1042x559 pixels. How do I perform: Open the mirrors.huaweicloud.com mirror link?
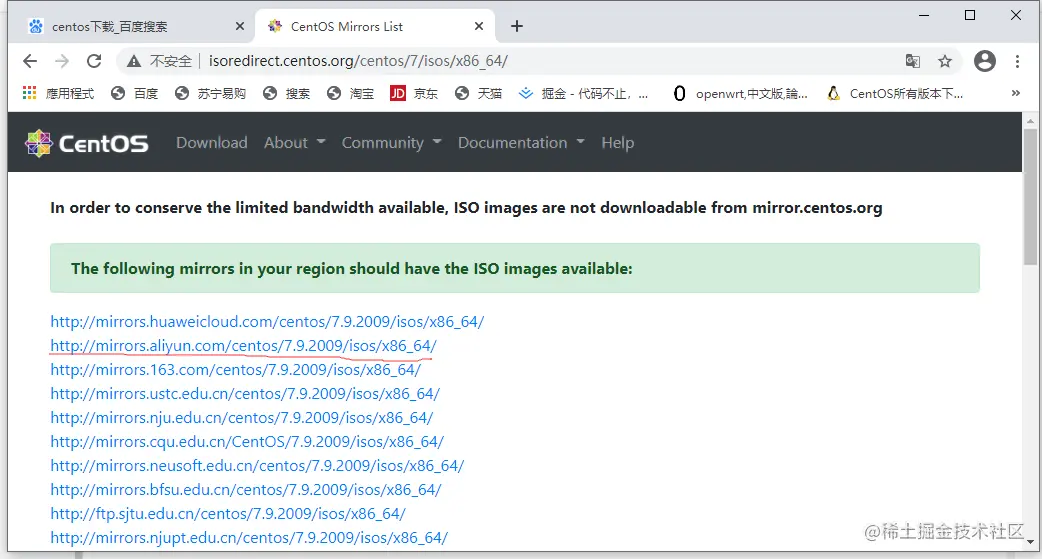pyautogui.click(x=267, y=322)
